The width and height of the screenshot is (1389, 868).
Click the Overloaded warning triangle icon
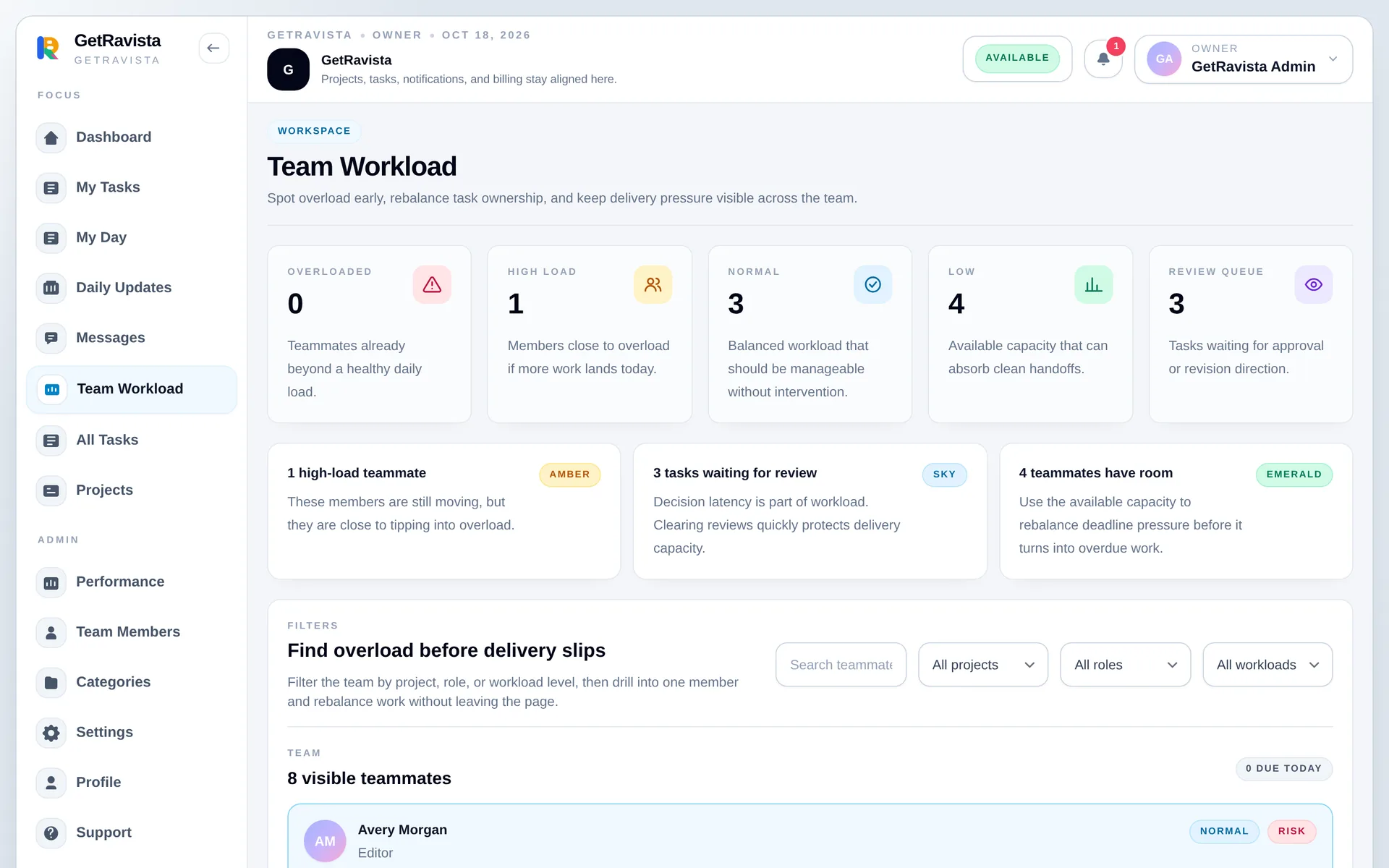click(x=432, y=284)
